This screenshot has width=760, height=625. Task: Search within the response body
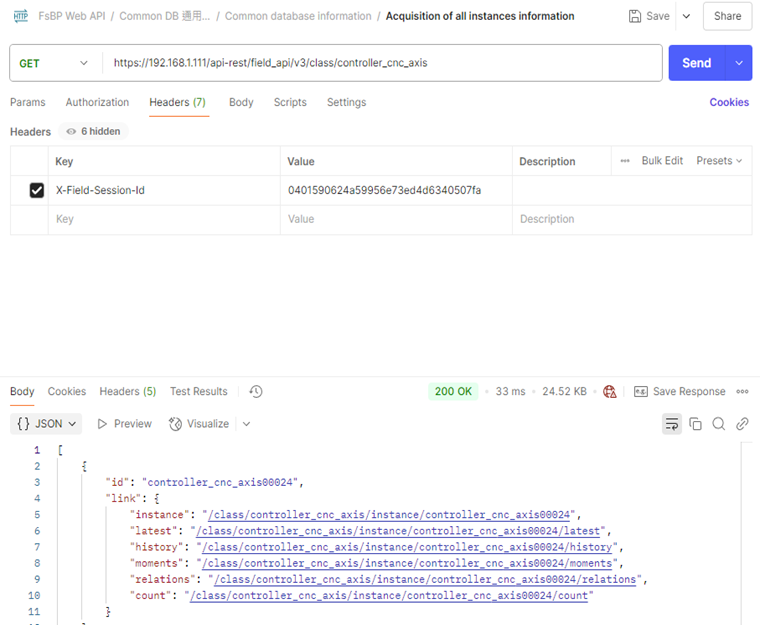click(x=719, y=424)
